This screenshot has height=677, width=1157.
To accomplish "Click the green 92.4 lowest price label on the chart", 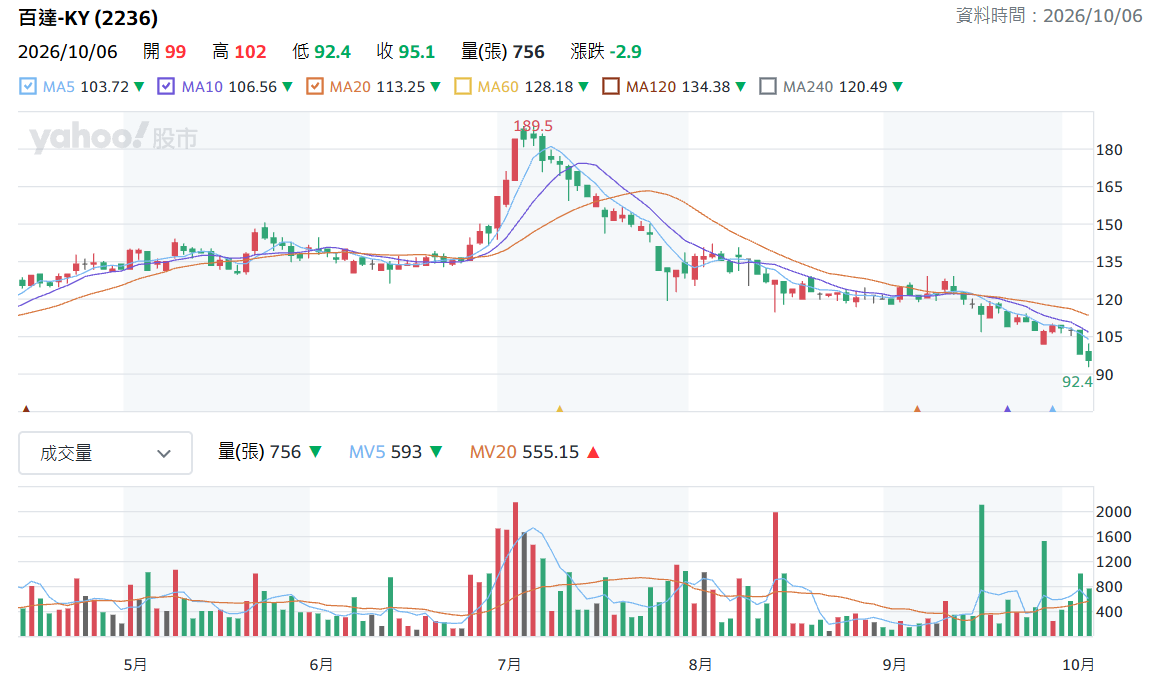I will click(1077, 382).
